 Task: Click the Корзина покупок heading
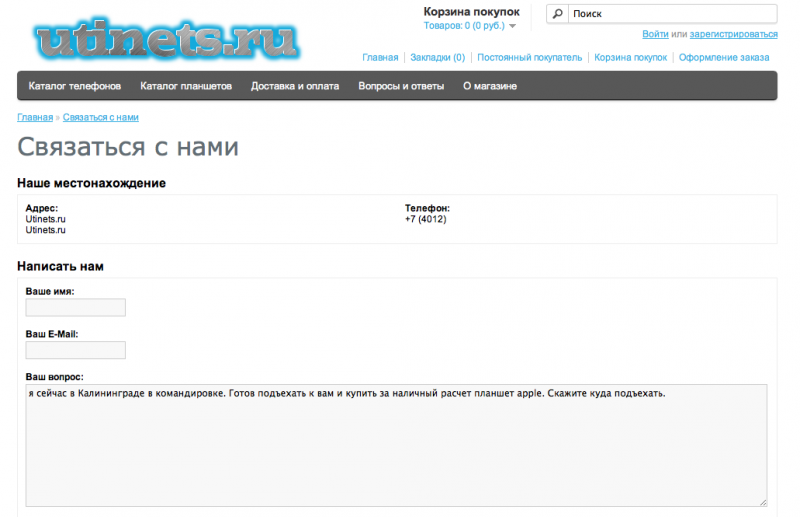point(471,12)
